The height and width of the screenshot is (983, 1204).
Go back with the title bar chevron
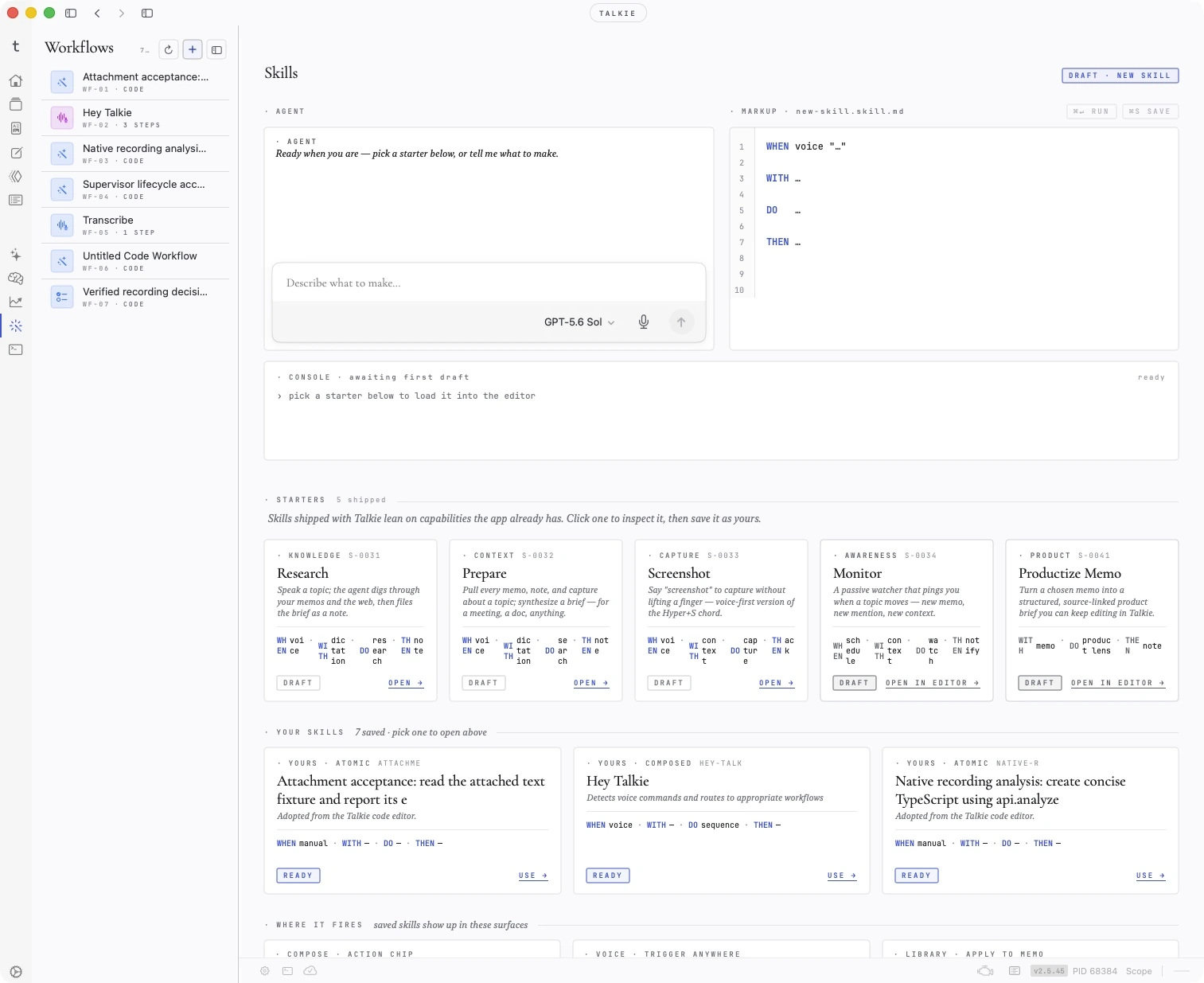97,13
